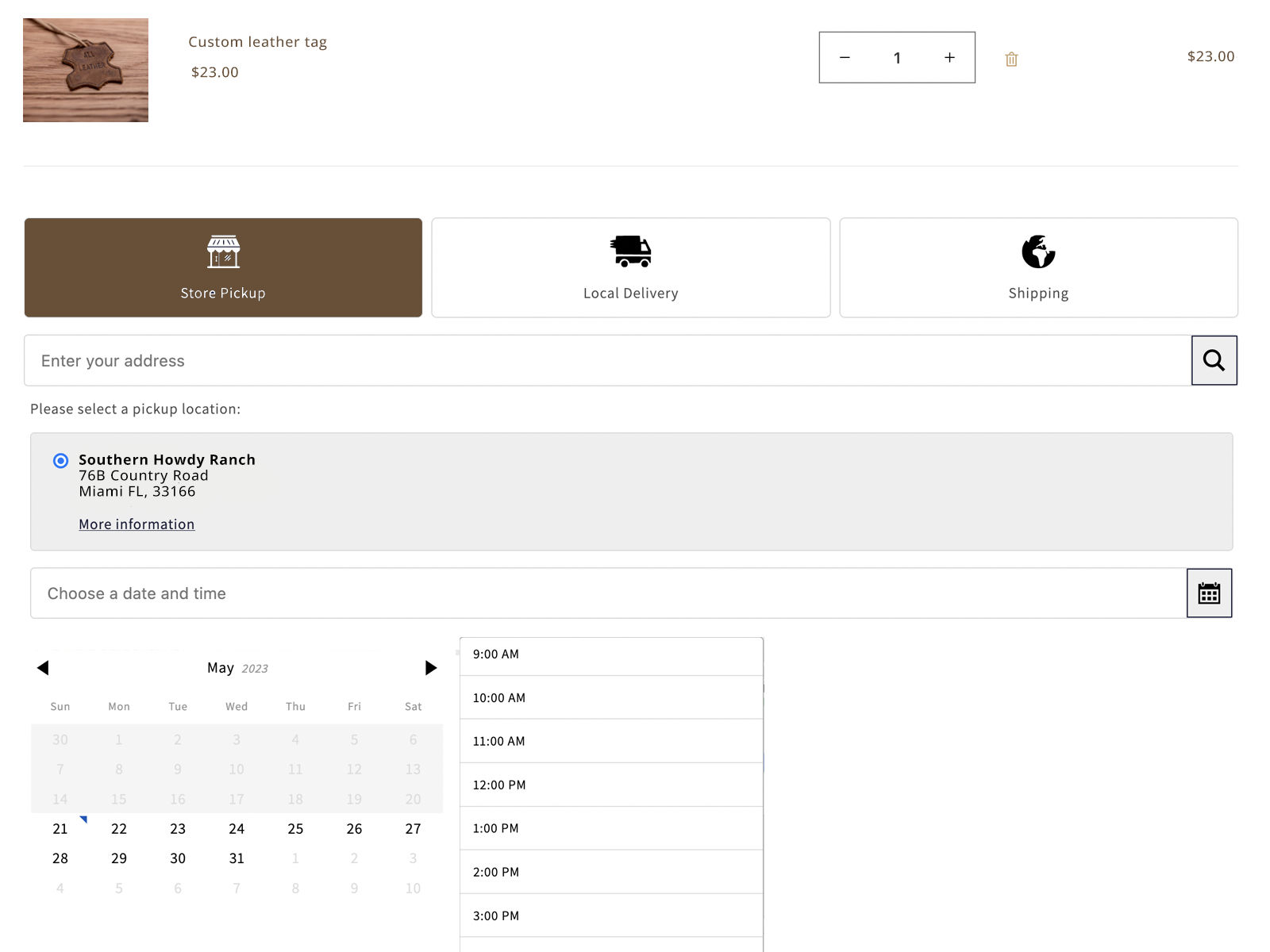This screenshot has height=952, width=1270.
Task: Pick the 12:00 PM time slot
Action: [x=611, y=785]
